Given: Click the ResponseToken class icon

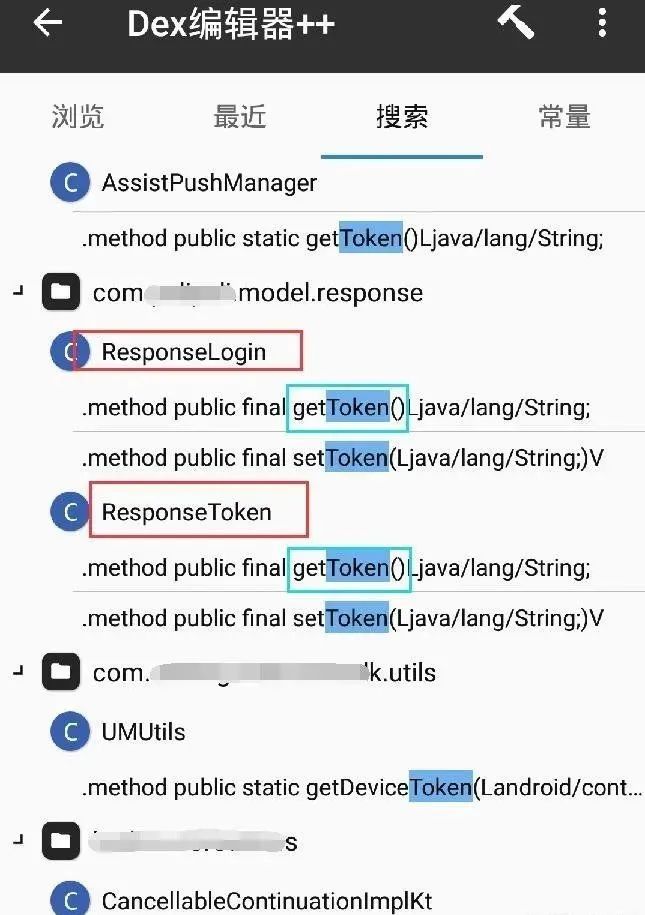Looking at the screenshot, I should coord(70,512).
